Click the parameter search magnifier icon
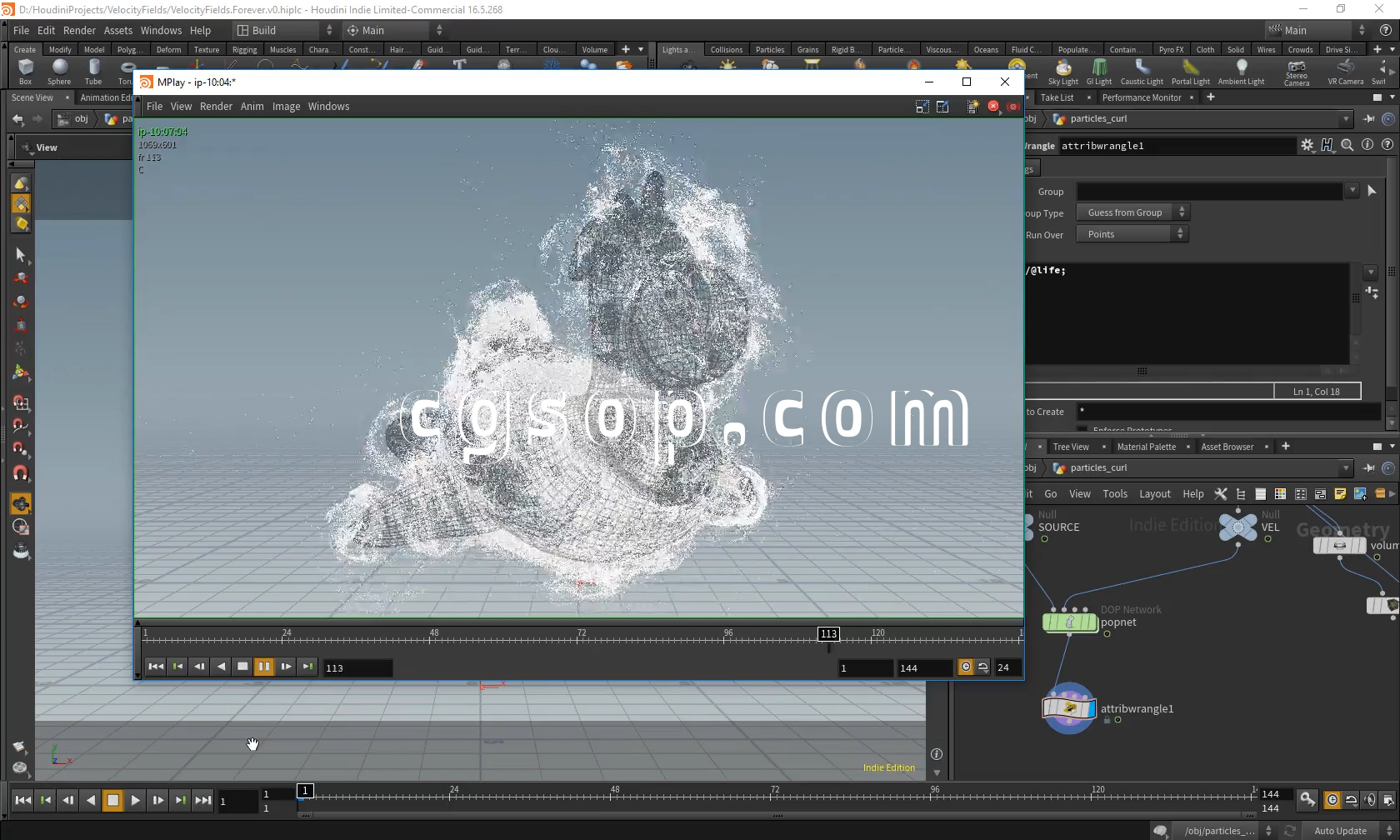Image resolution: width=1400 pixels, height=840 pixels. (x=1347, y=145)
